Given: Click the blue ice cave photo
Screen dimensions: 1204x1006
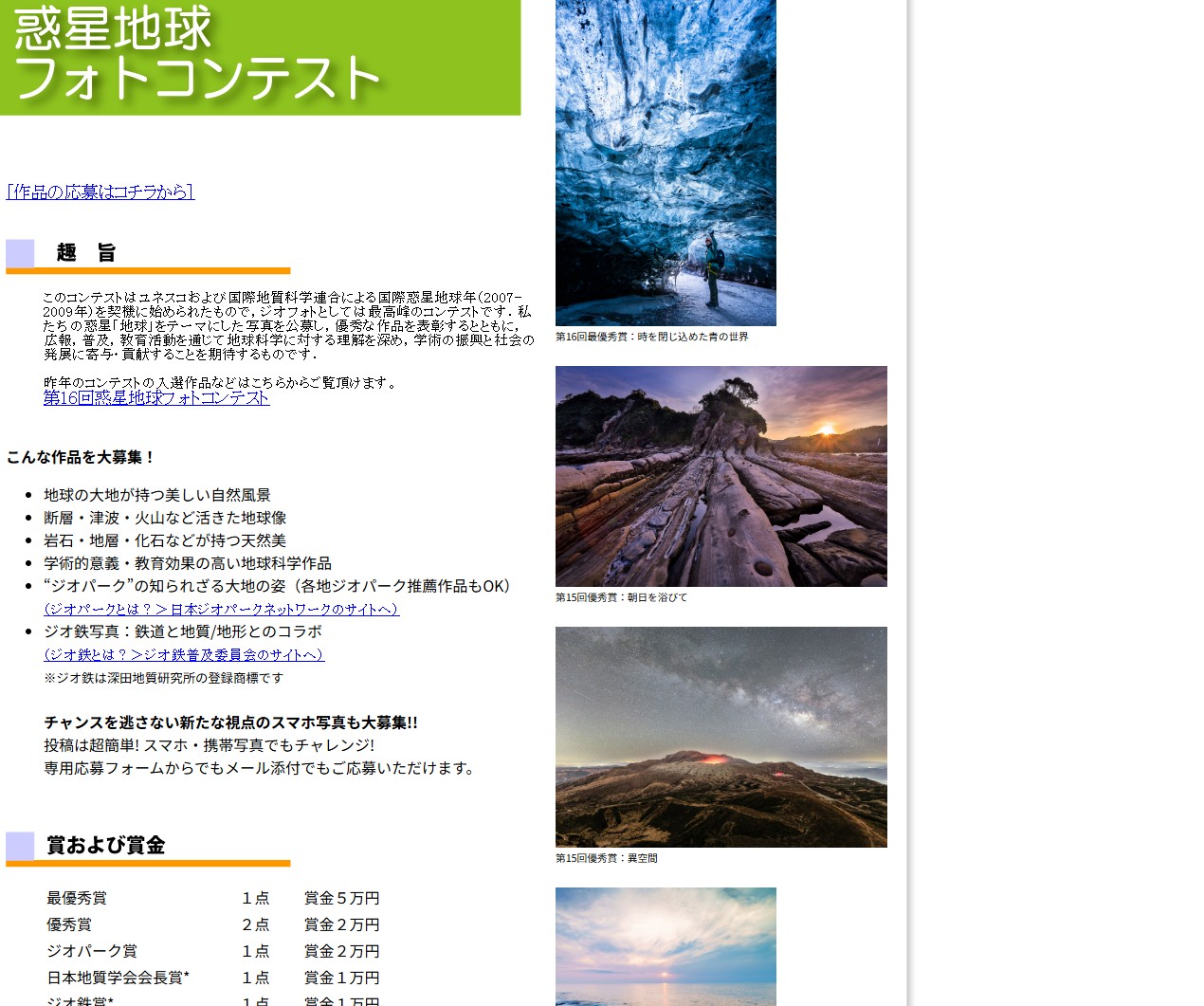Looking at the screenshot, I should coord(666,163).
